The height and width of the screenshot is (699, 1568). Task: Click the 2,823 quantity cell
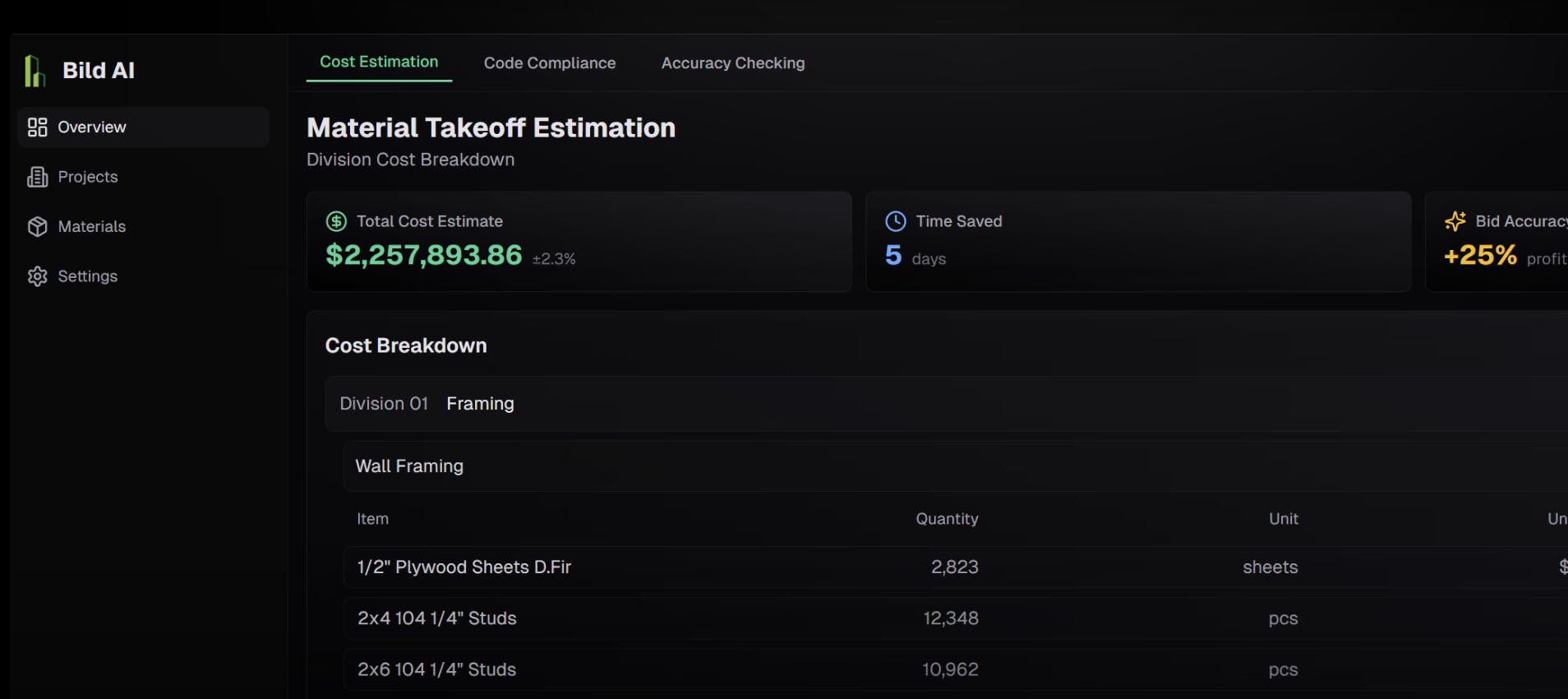[x=954, y=567]
